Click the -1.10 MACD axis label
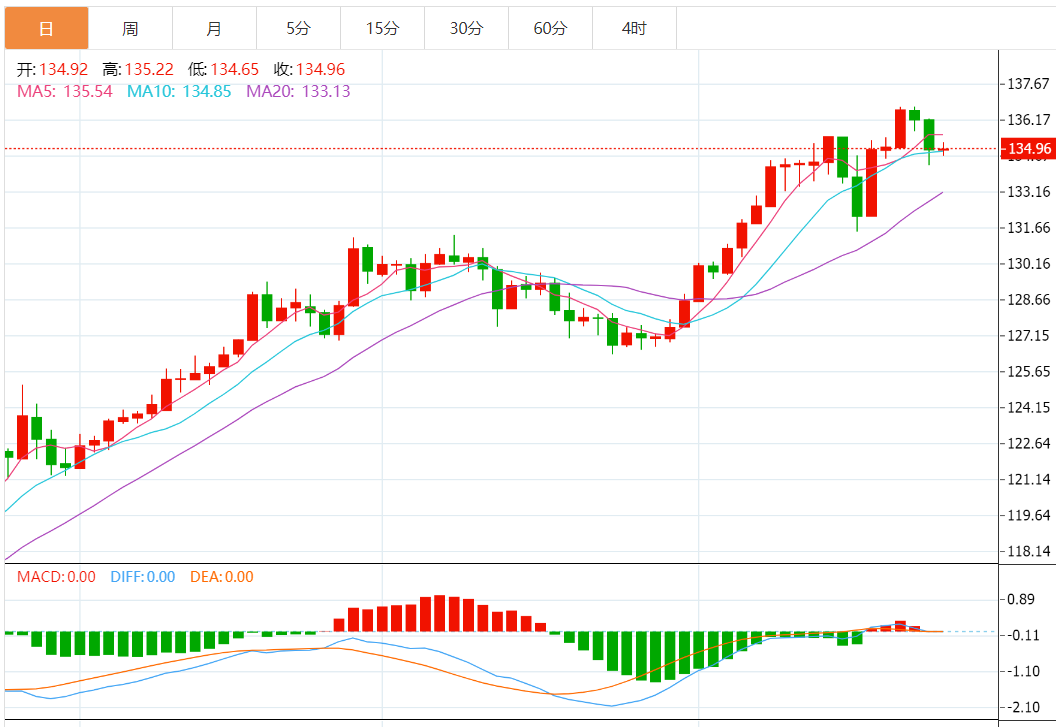This screenshot has width=1056, height=727. 1023,671
